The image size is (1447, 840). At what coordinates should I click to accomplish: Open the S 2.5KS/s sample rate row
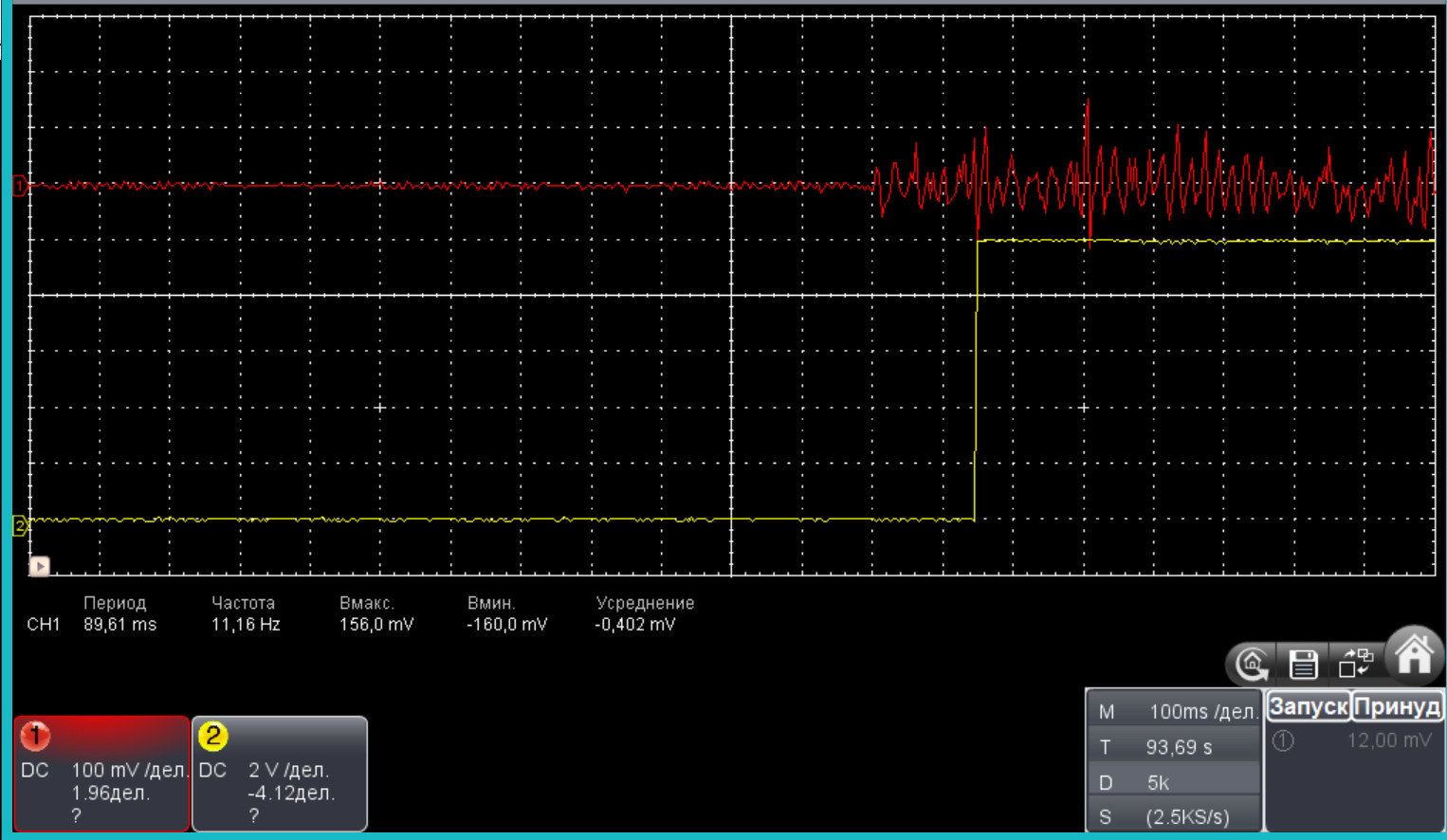coord(1174,816)
